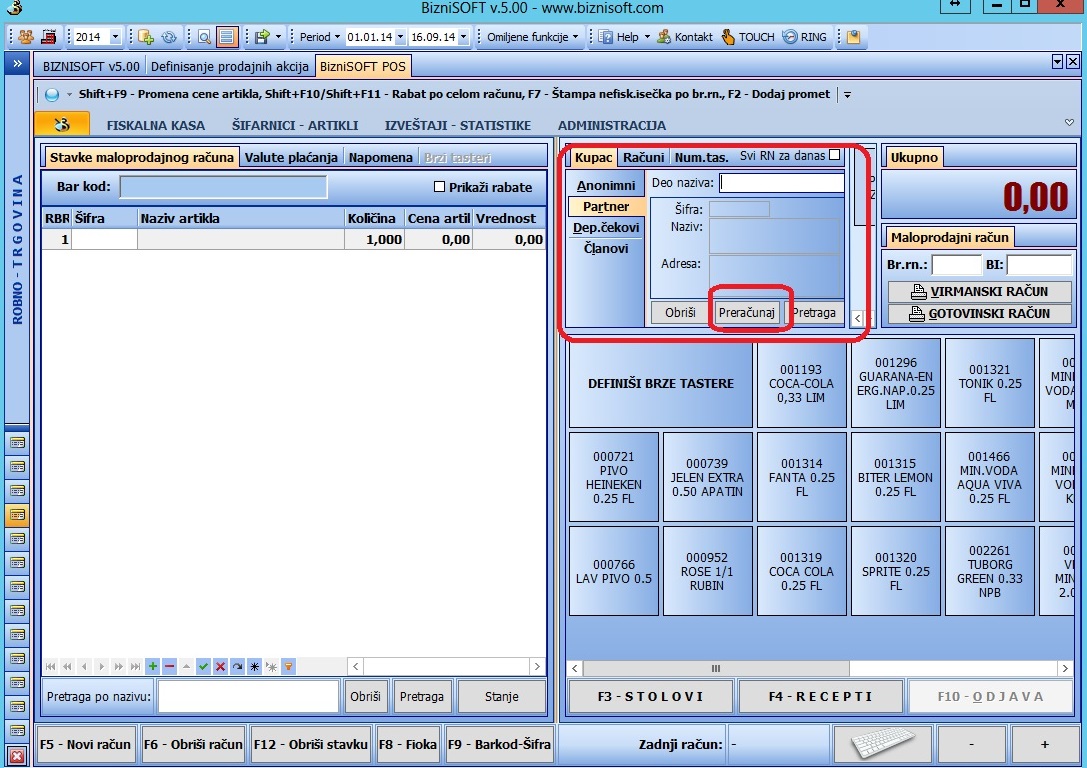Check the Svi RN za danas box

click(x=835, y=155)
